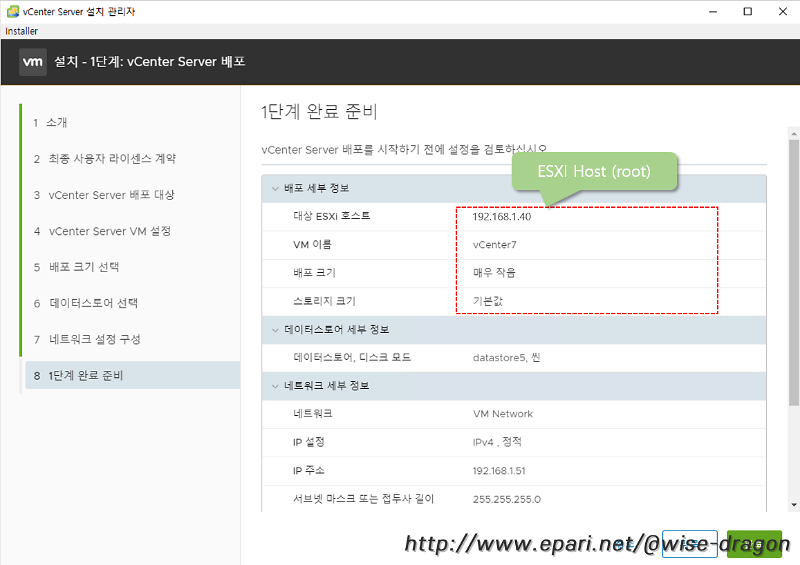Click the IP 주소 label
Viewport: 800px width, 565px height.
pos(309,471)
